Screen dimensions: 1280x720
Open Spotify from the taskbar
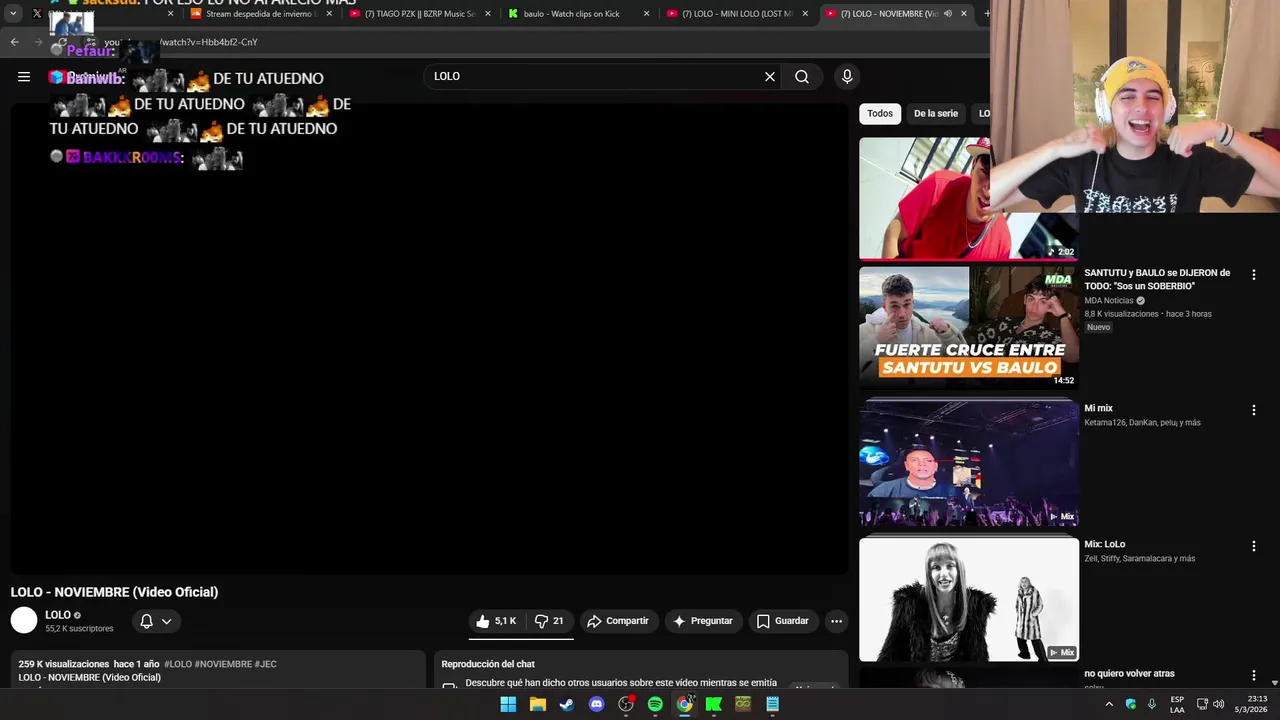tap(655, 704)
